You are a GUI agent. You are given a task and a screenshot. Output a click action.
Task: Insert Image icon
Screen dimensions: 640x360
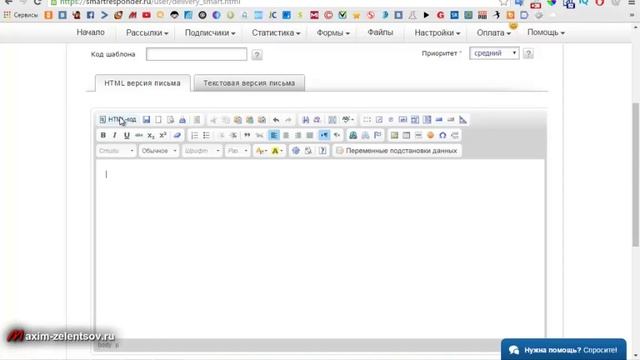pyautogui.click(x=394, y=135)
